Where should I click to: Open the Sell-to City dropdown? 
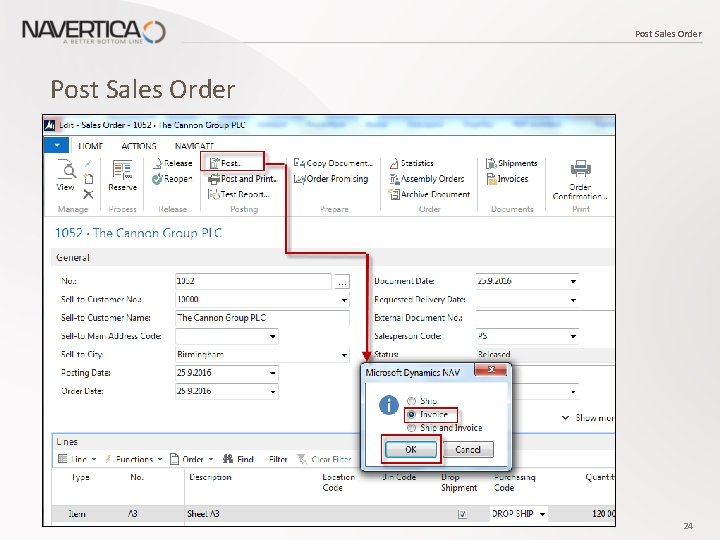pos(344,355)
